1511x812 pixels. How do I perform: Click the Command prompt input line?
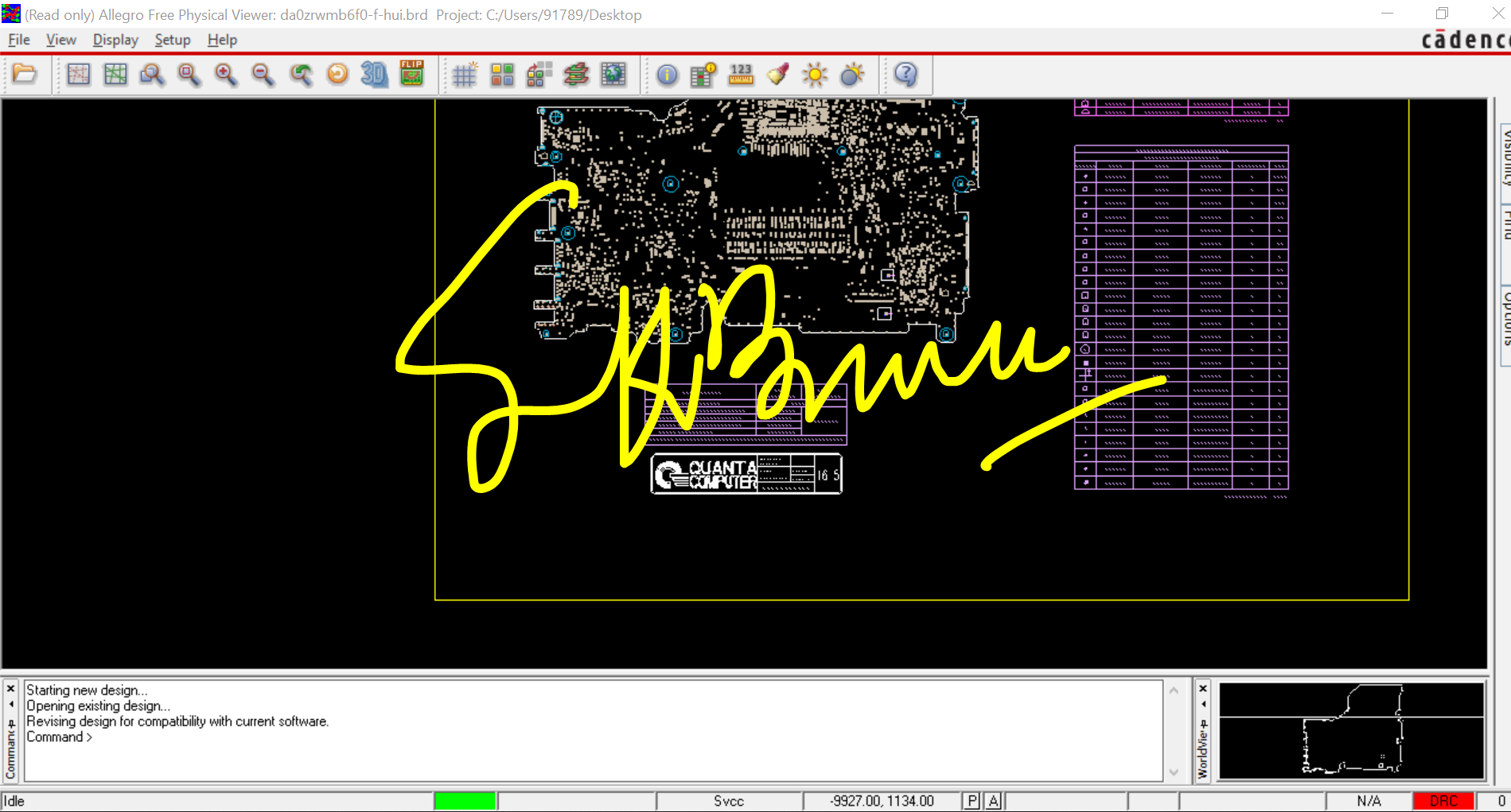pos(593,737)
